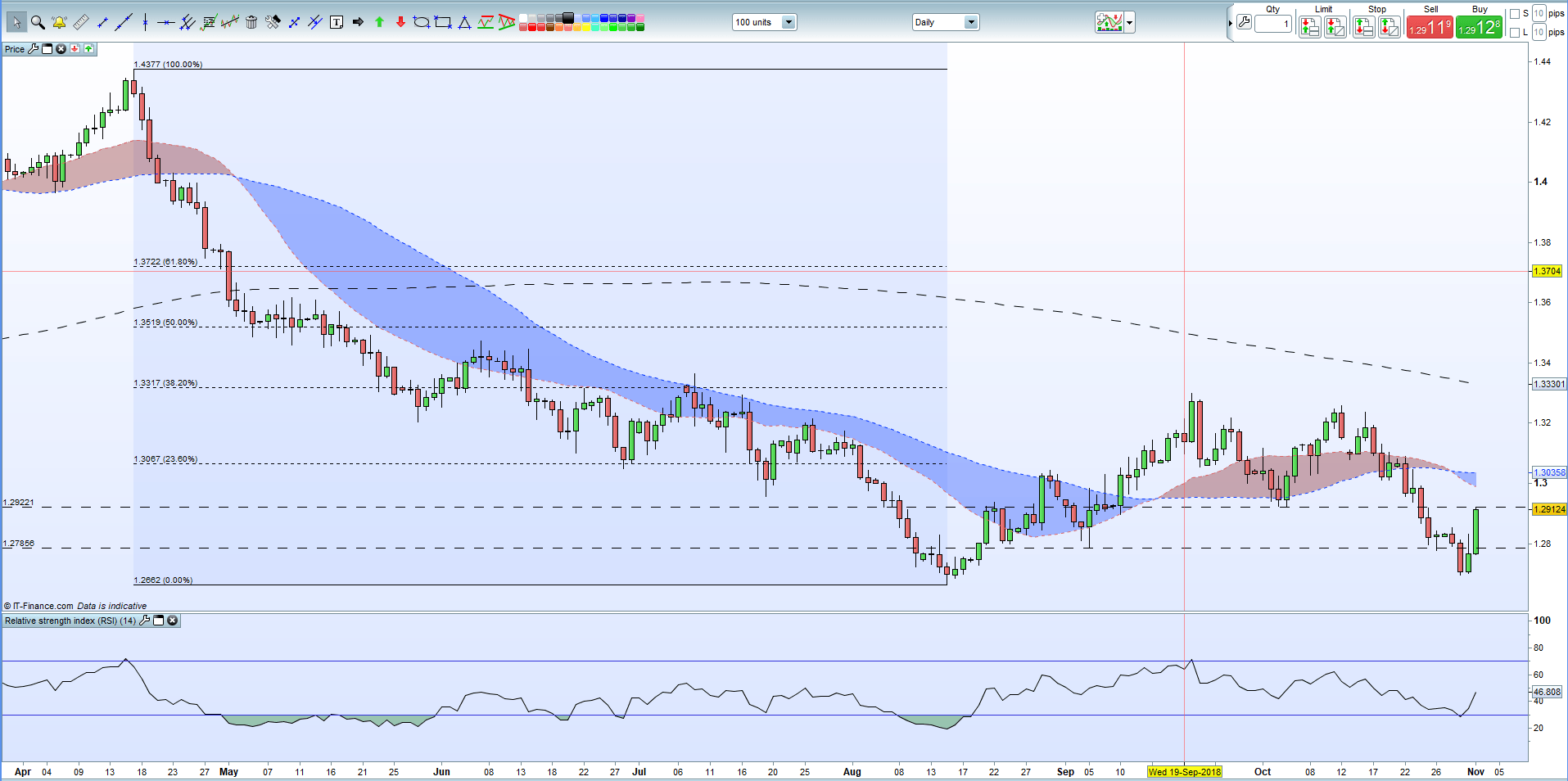Viewport: 1568px width, 781px height.
Task: Select the parallel channel lines tool
Action: click(x=187, y=22)
